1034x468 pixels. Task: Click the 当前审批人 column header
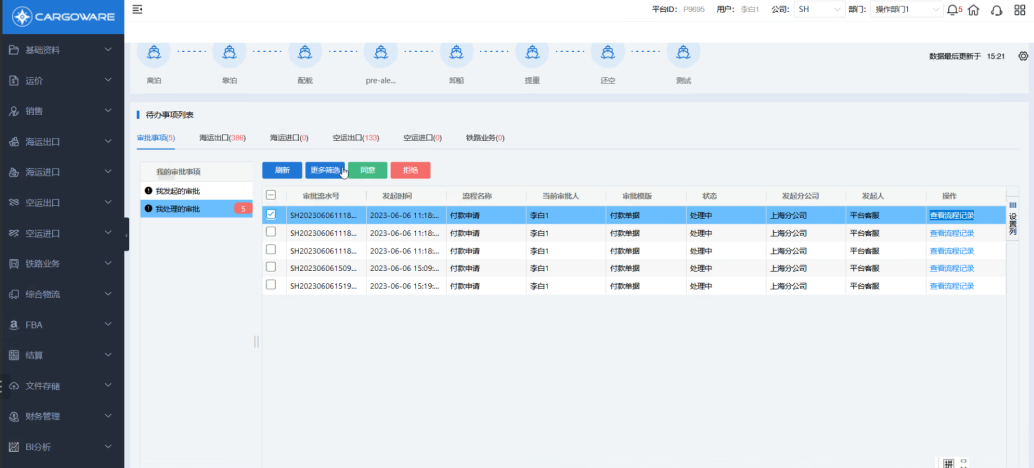pyautogui.click(x=561, y=196)
